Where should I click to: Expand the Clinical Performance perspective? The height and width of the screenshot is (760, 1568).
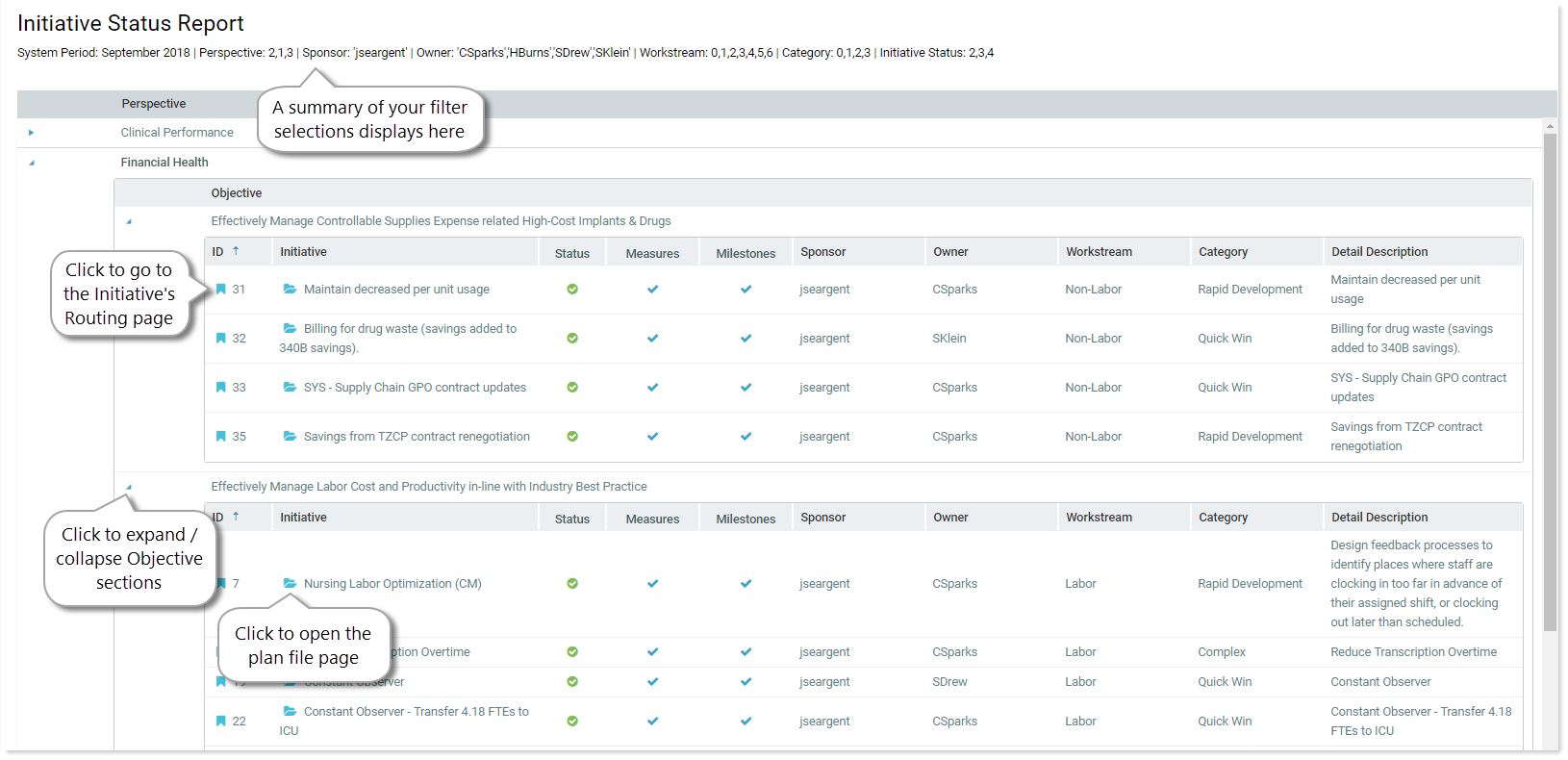point(31,133)
